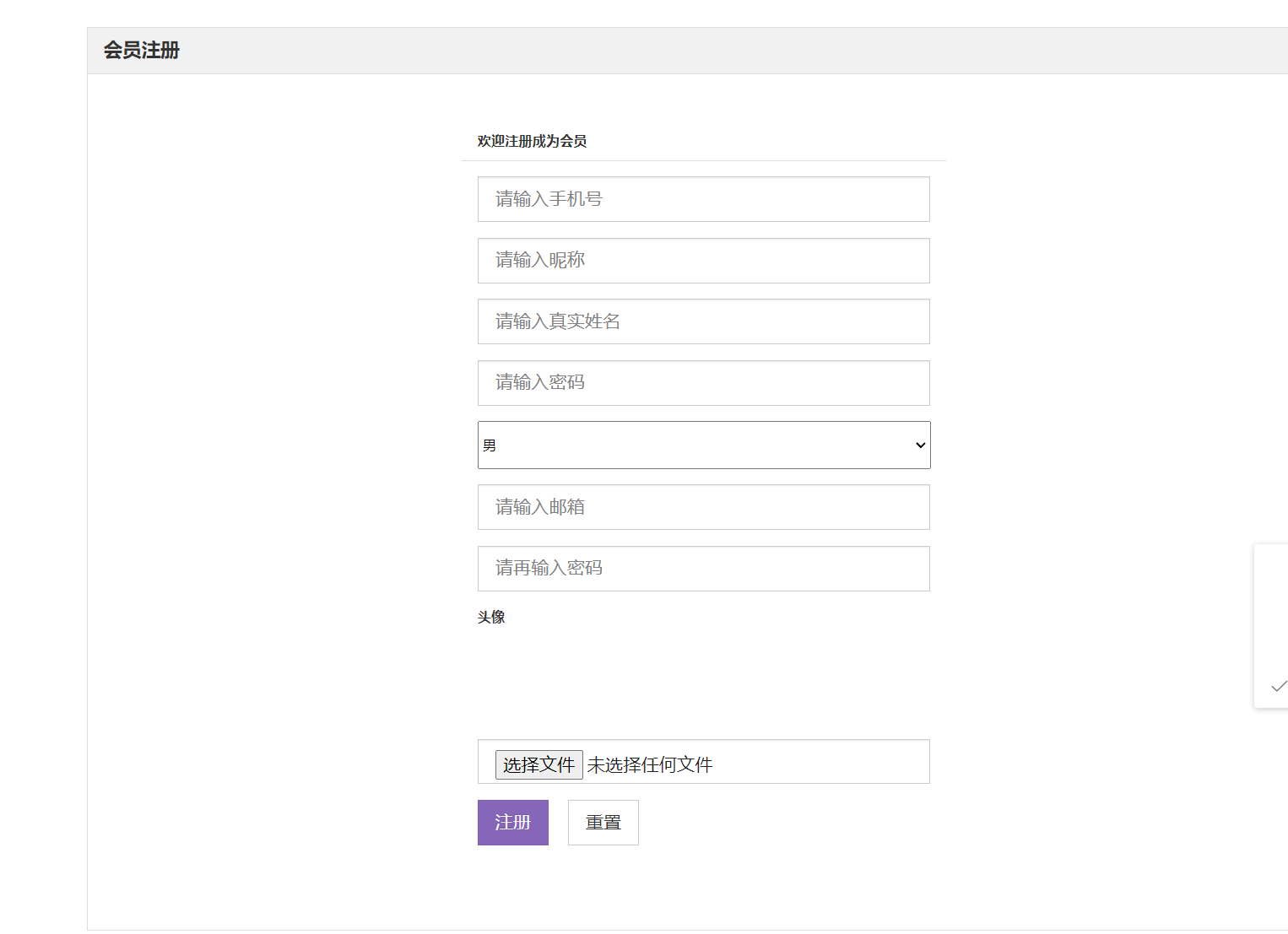The height and width of the screenshot is (934, 1288).
Task: Focus the 请输入真实姓名 real name field
Action: pyautogui.click(x=703, y=321)
